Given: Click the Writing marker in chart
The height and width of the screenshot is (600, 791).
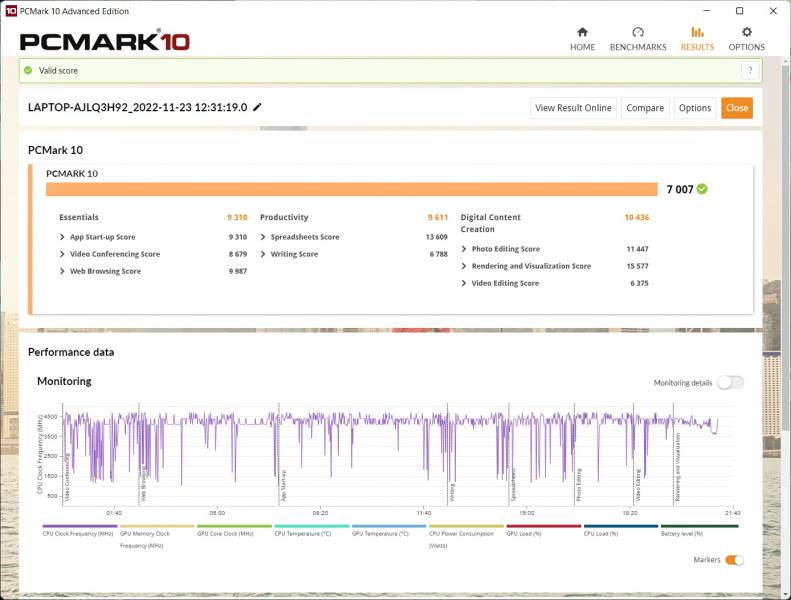Looking at the screenshot, I should coord(451,492).
